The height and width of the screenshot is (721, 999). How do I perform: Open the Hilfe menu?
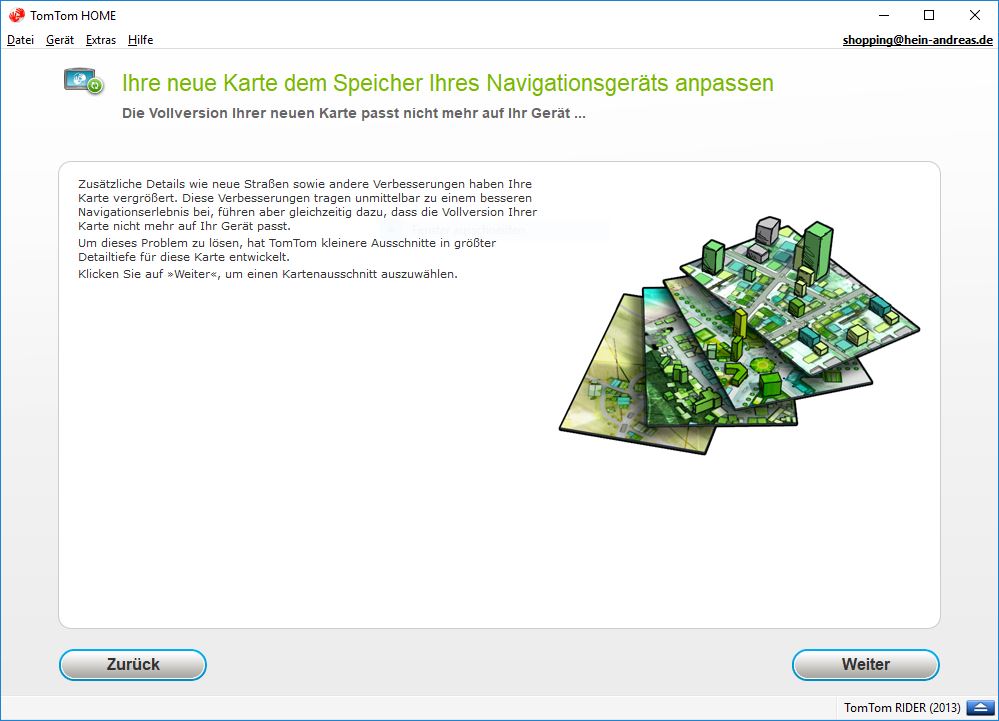[141, 40]
